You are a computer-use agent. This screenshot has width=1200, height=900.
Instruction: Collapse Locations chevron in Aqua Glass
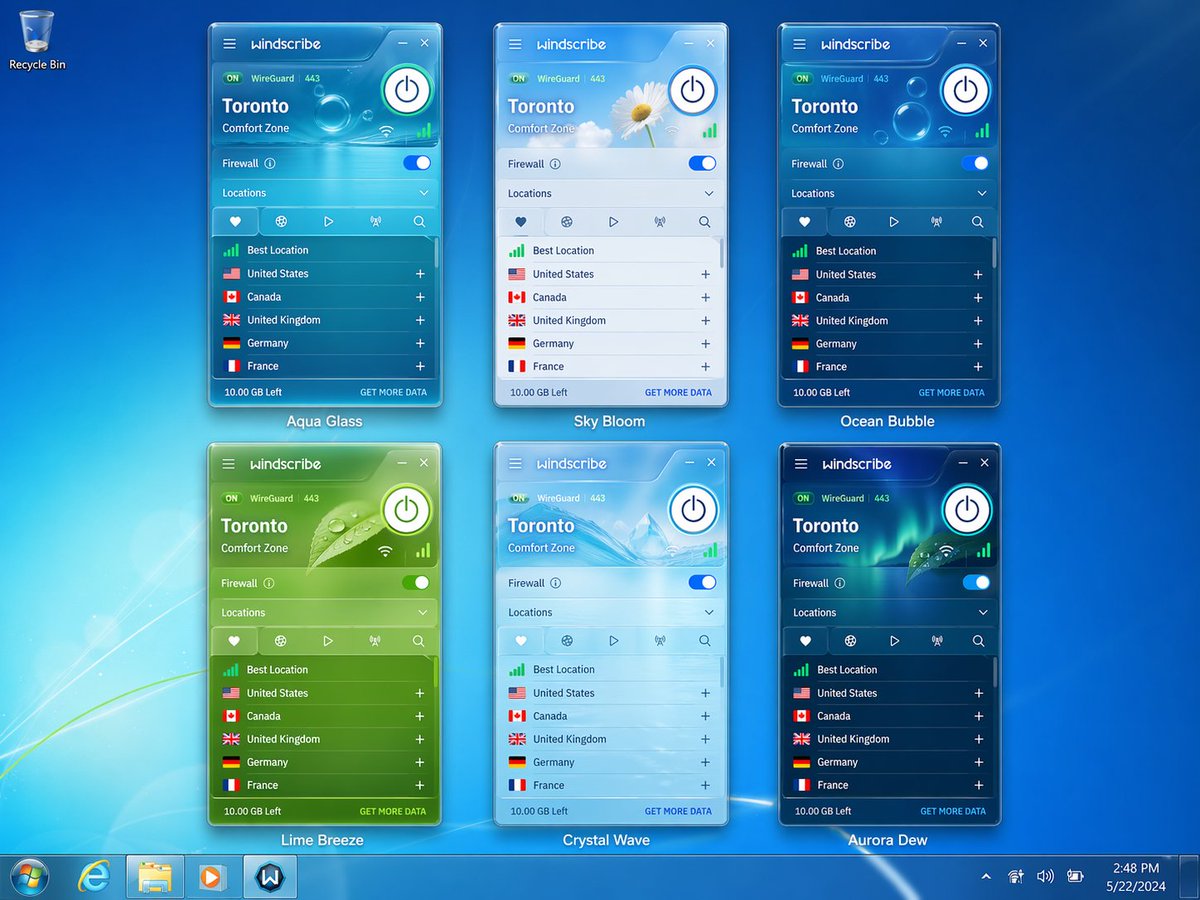coord(424,193)
